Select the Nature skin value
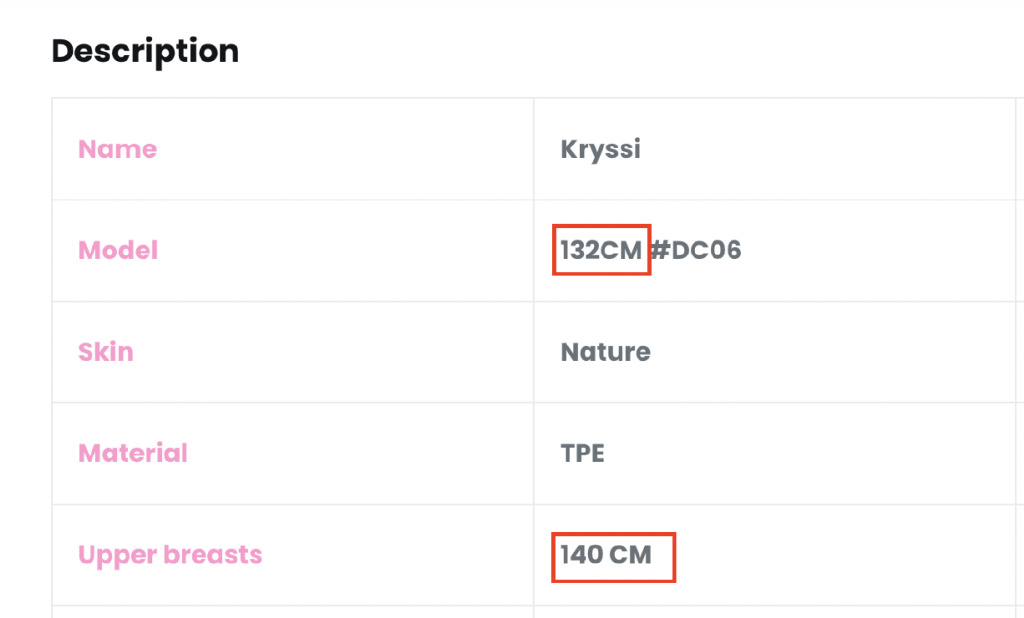1024x618 pixels. [x=605, y=352]
